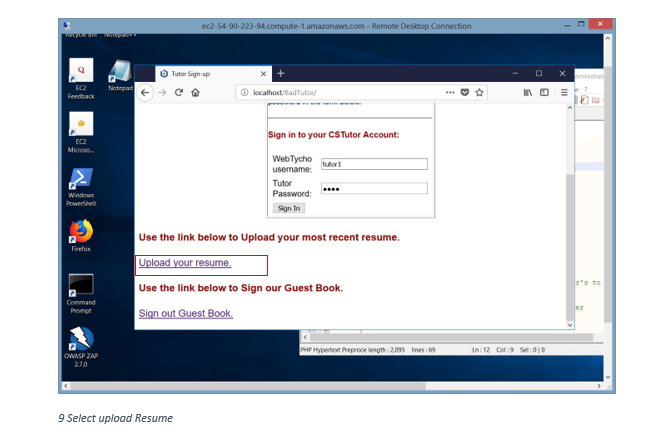The image size is (660, 445).
Task: Bookmark this page with star icon
Action: point(479,93)
